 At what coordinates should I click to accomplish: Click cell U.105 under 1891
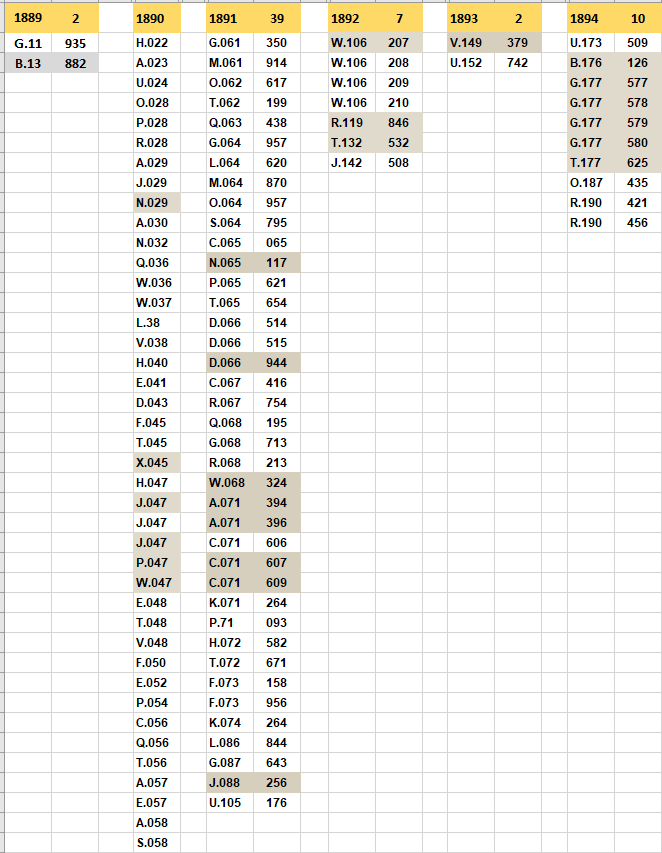click(230, 802)
